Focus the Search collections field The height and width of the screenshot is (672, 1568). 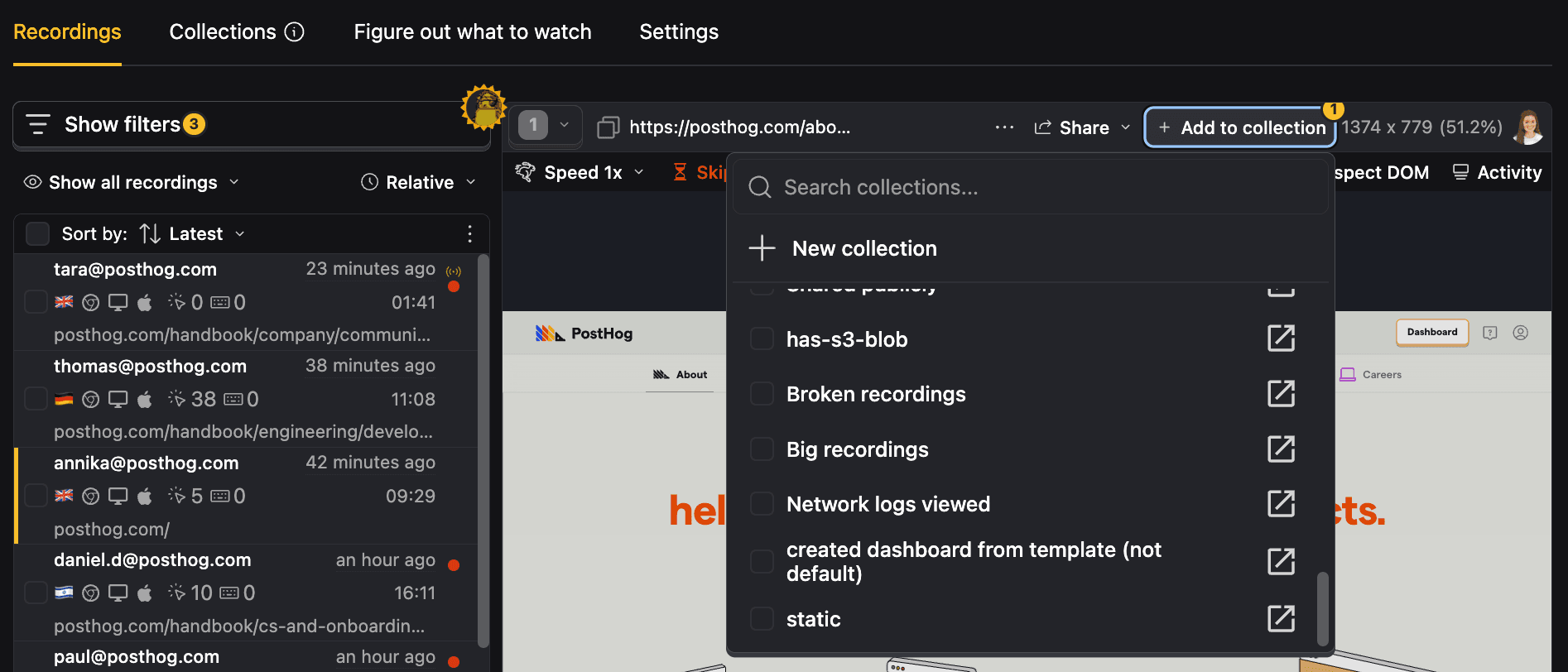[x=1030, y=187]
